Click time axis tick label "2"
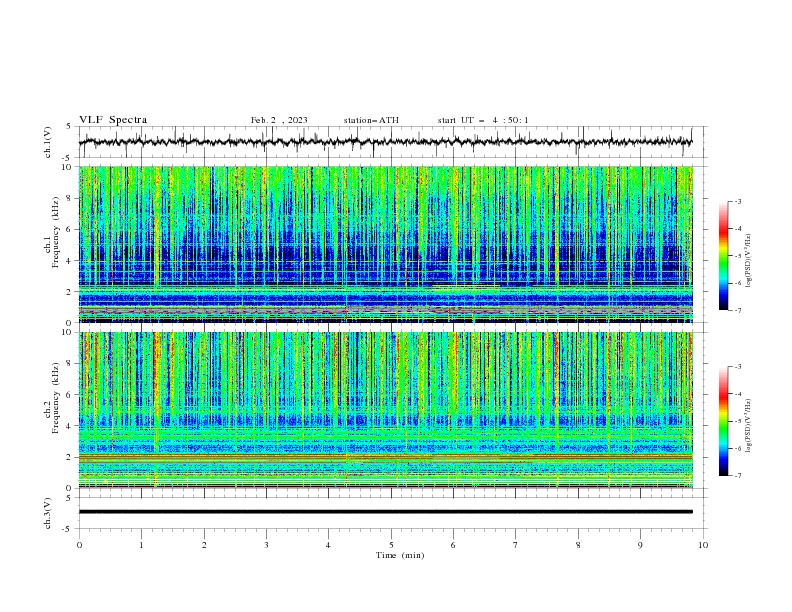The width and height of the screenshot is (792, 612). pyautogui.click(x=204, y=545)
